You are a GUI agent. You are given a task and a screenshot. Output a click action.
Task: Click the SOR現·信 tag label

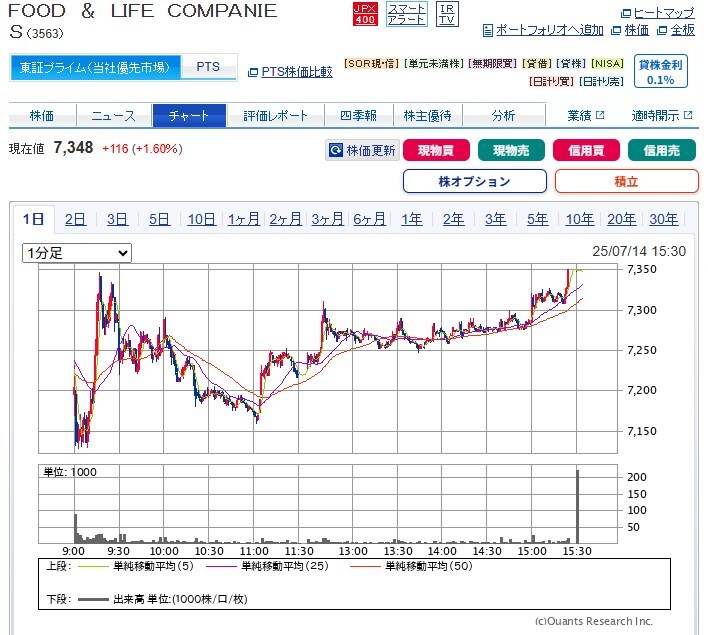(371, 64)
